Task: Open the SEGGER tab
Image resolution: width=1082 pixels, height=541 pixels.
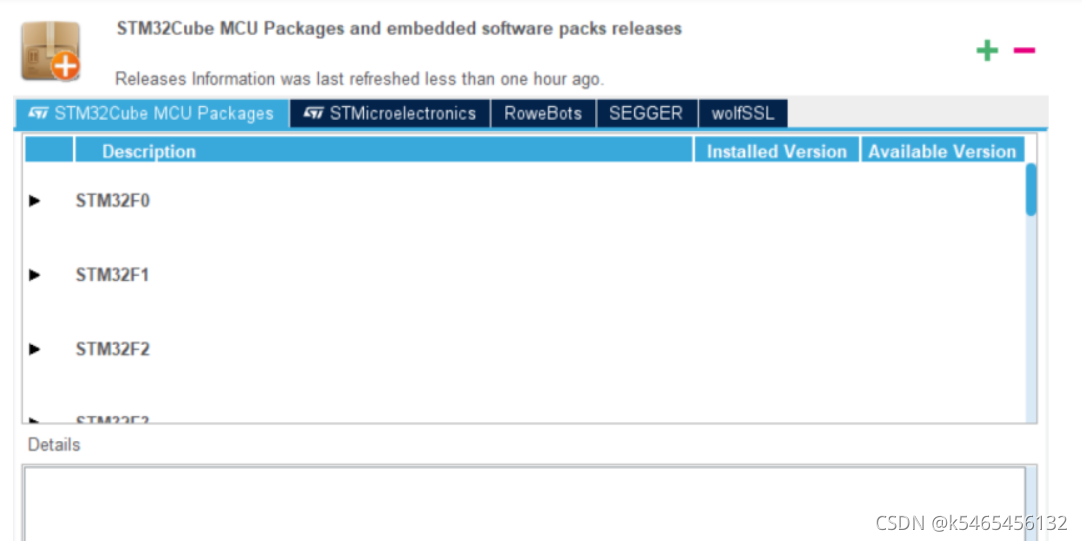Action: pos(647,113)
